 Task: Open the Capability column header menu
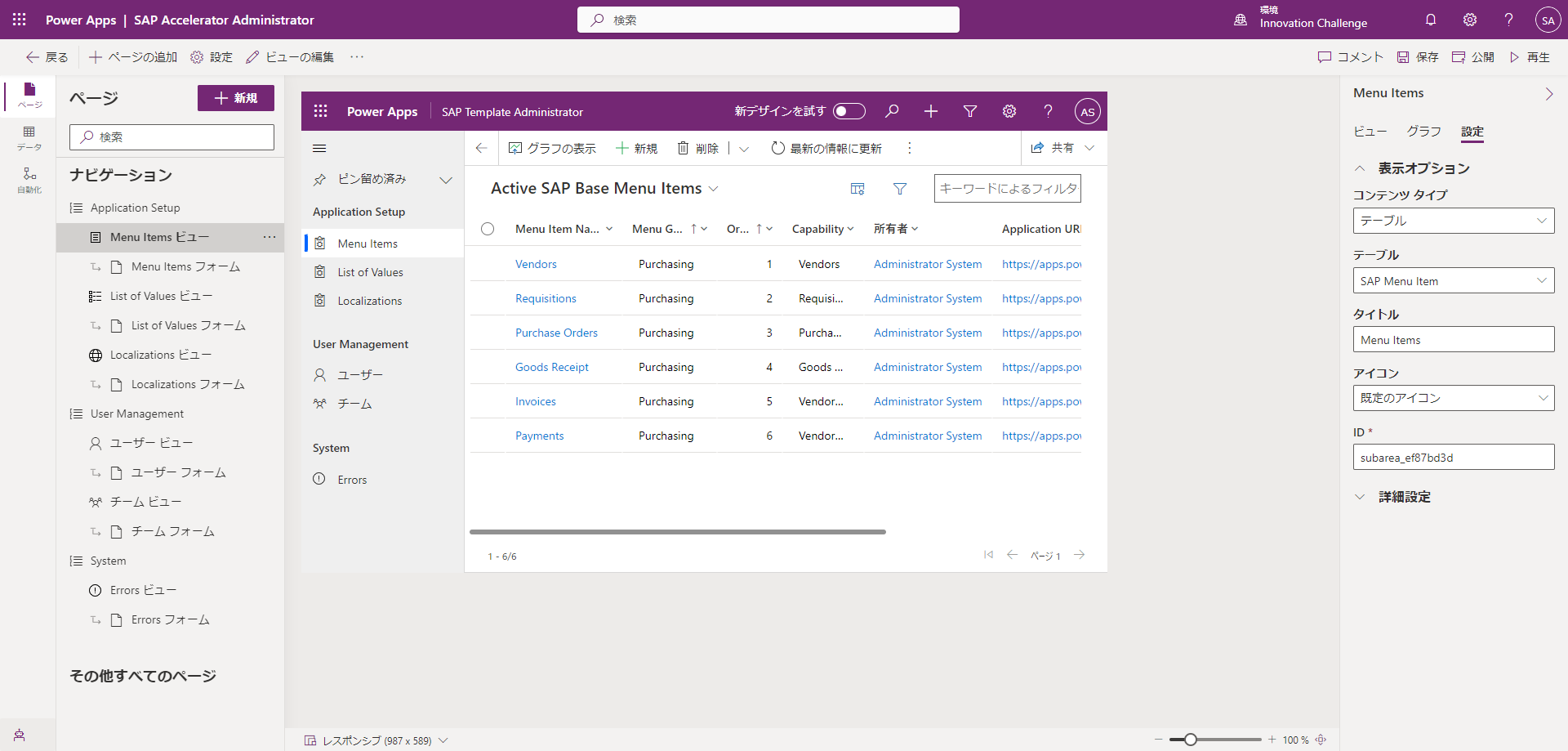tap(823, 229)
